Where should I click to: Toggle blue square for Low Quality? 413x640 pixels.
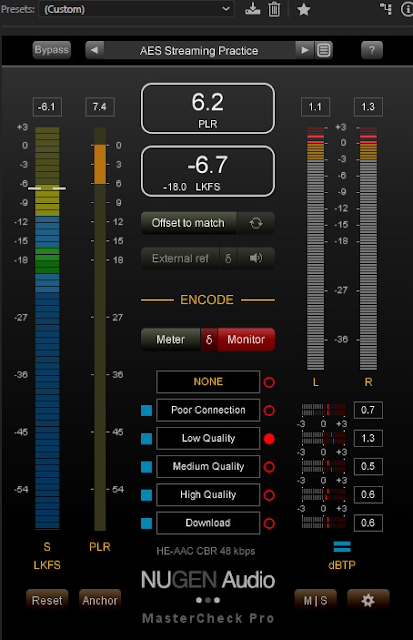147,438
